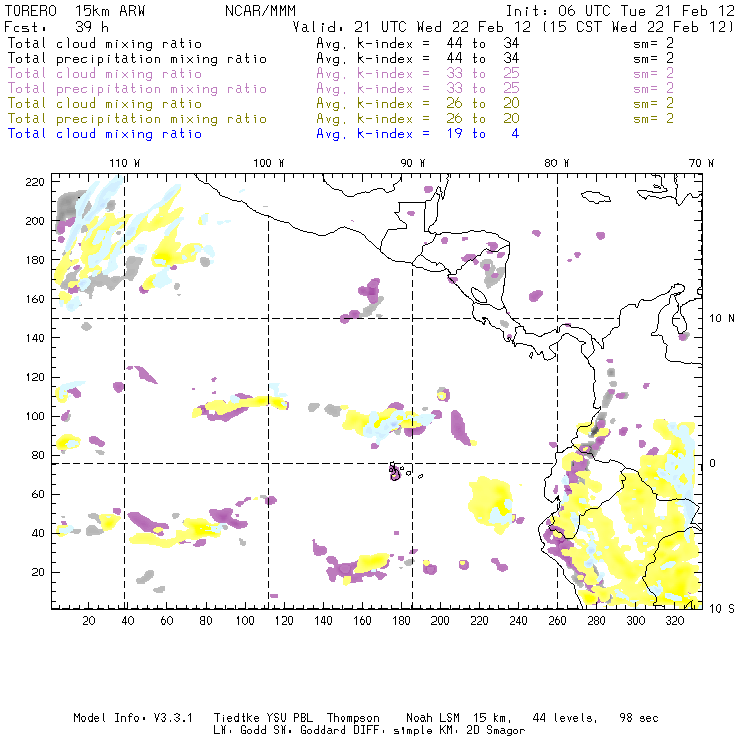Click the '110 W' longitude label
740x740 pixels.
point(125,163)
